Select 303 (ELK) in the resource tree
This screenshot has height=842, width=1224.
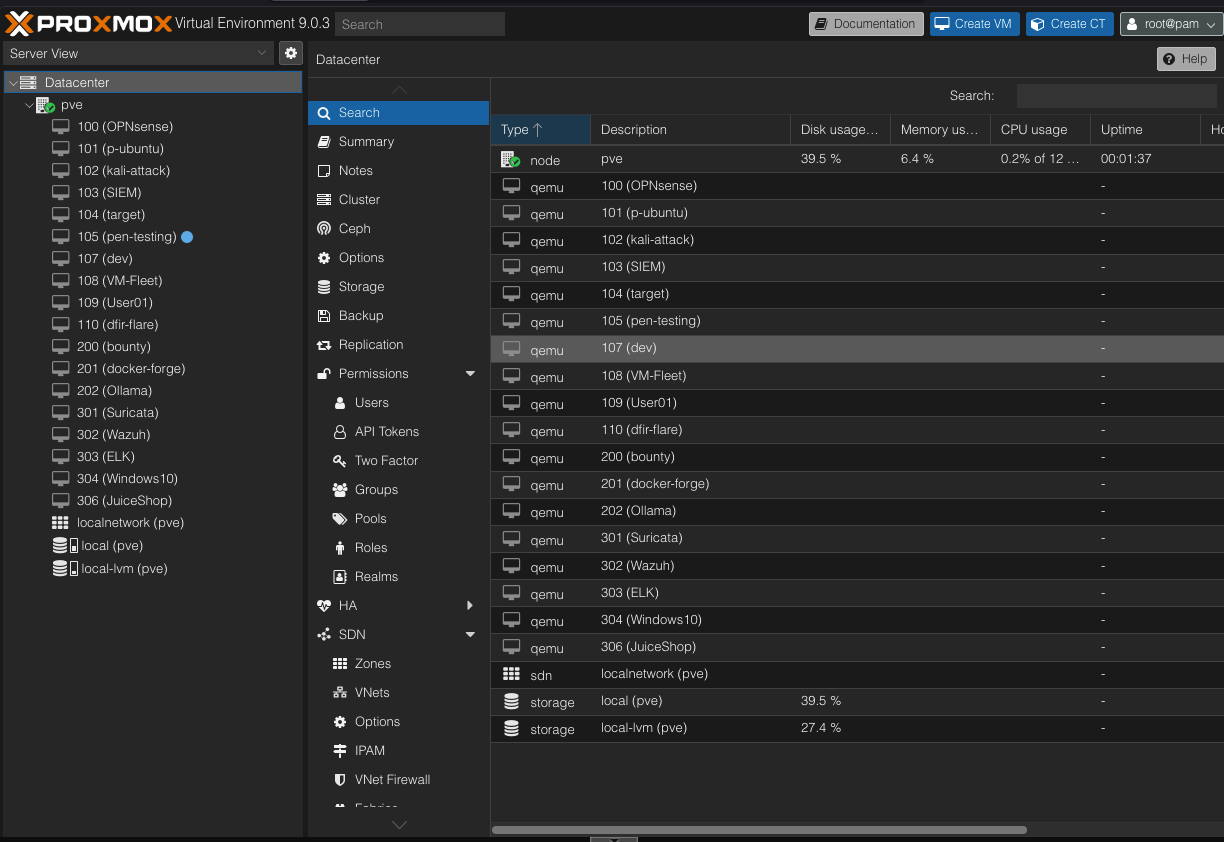(105, 457)
